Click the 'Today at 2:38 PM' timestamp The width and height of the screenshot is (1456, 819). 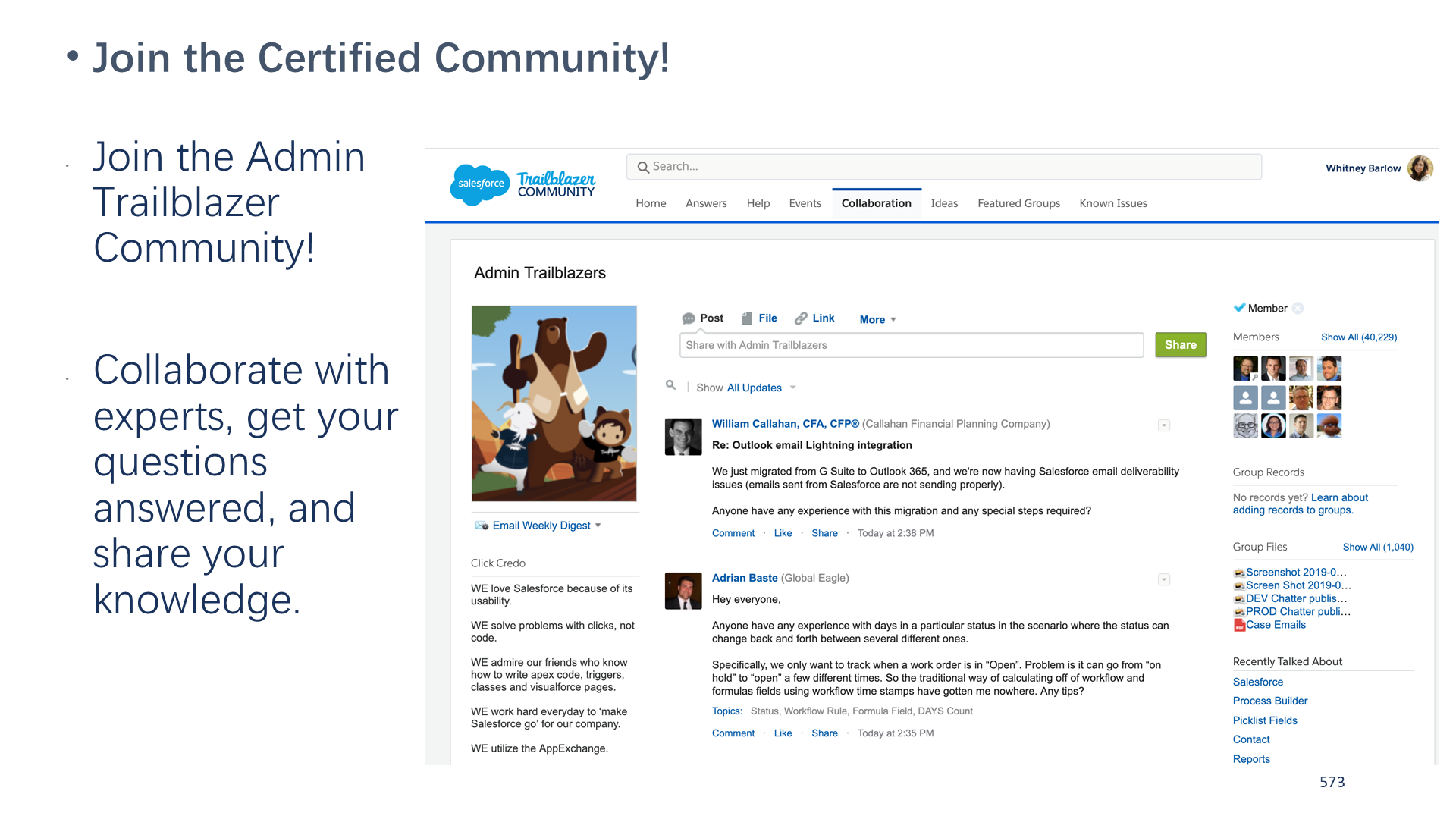pos(896,533)
